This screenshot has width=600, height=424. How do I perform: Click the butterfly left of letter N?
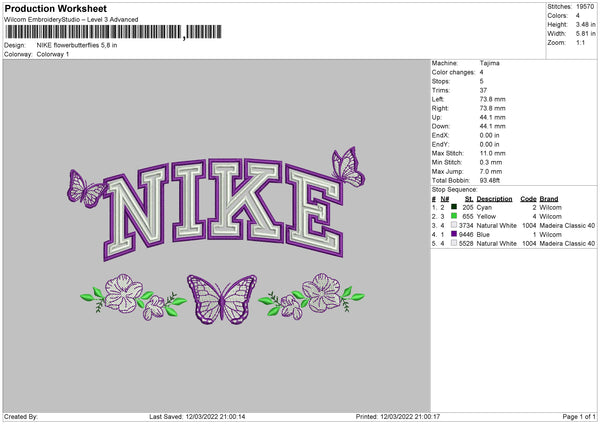click(x=86, y=188)
